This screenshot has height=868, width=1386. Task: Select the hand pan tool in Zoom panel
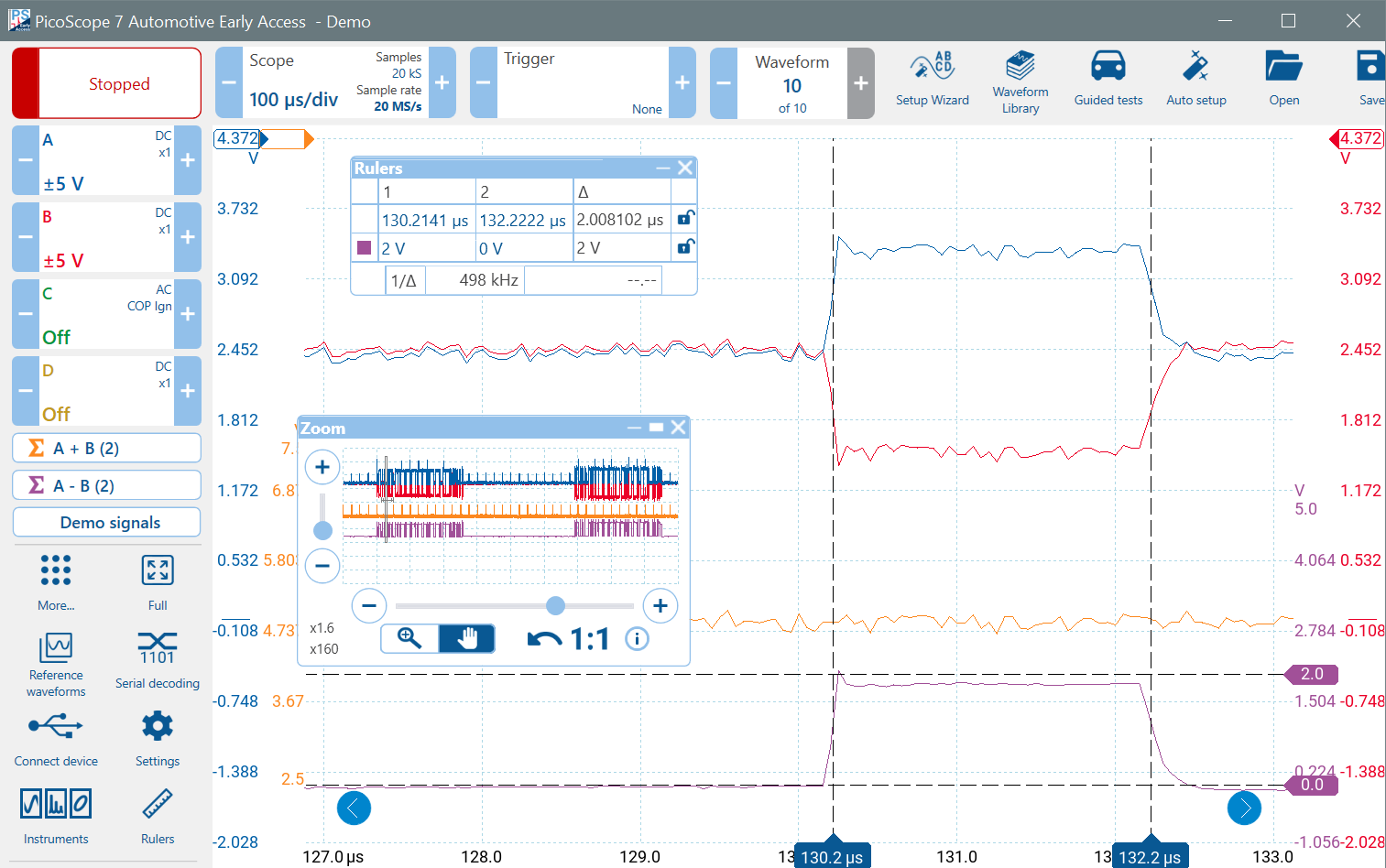[x=467, y=638]
